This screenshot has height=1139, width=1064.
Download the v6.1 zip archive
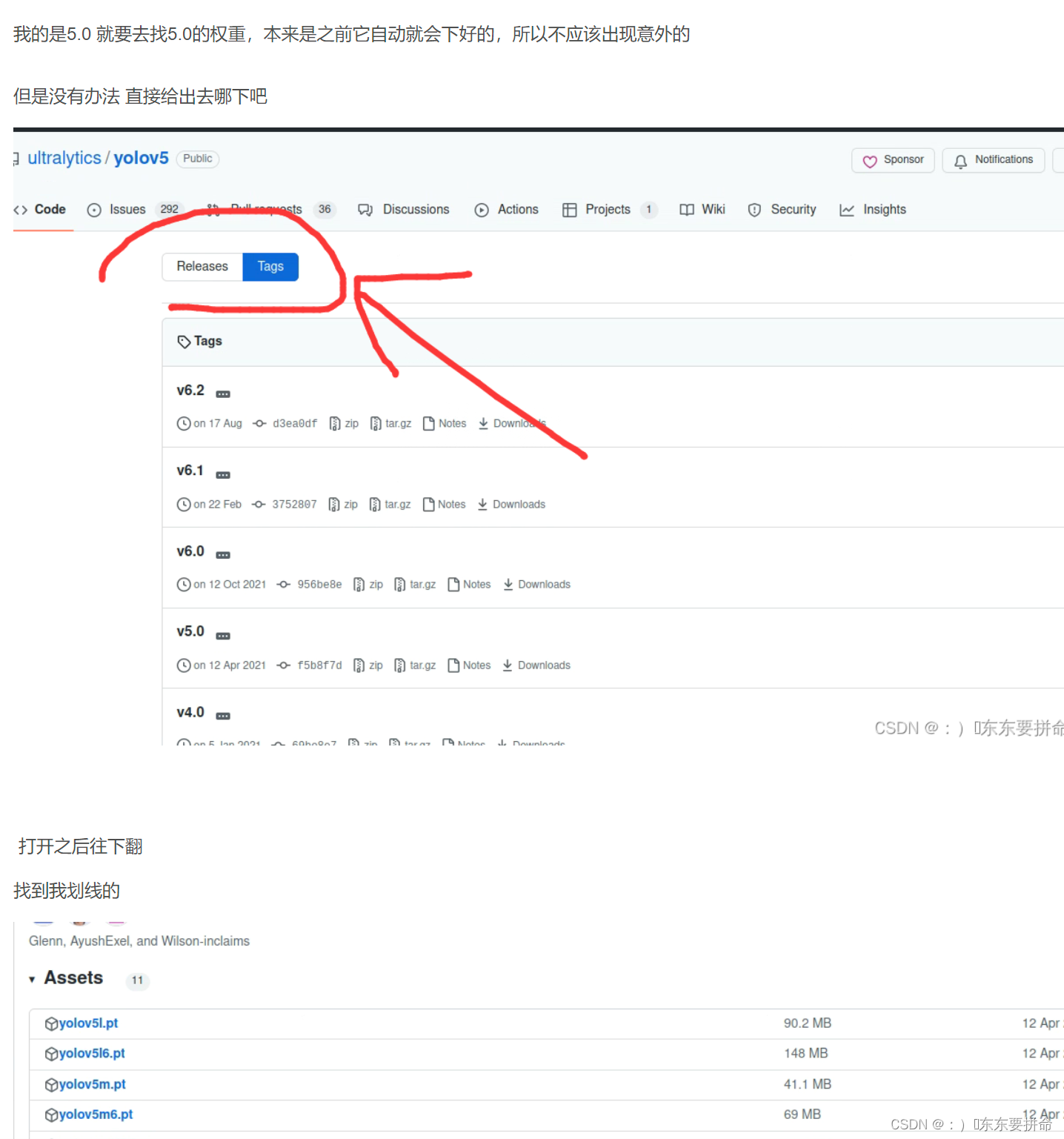[343, 505]
